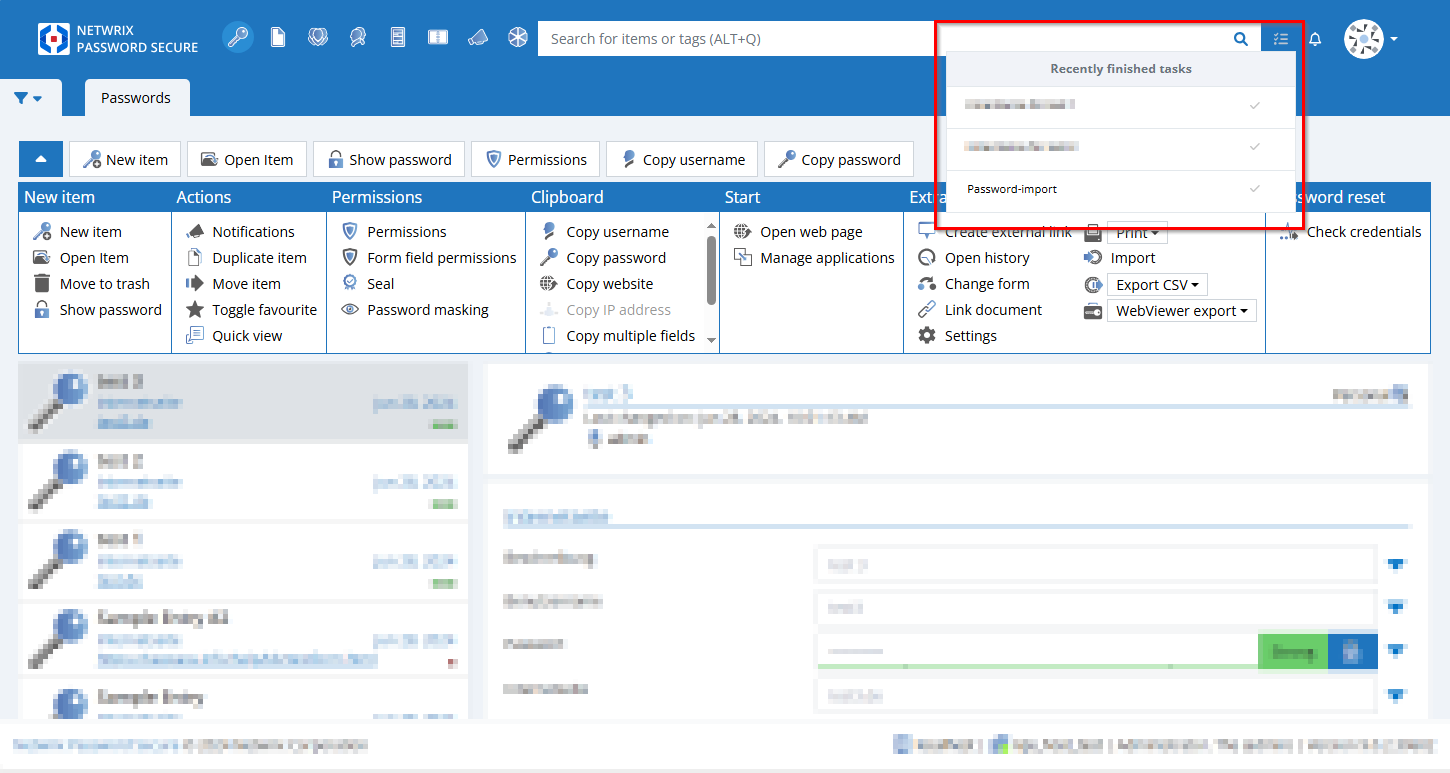Choose Open web page in Start group
1450x773 pixels.
coord(798,232)
